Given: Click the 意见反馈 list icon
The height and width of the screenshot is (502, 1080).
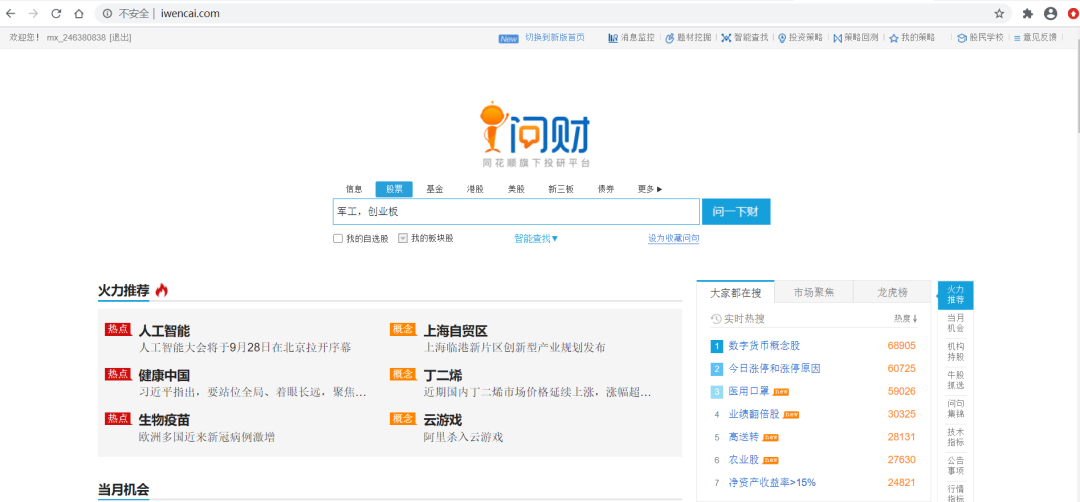Looking at the screenshot, I should 1017,38.
